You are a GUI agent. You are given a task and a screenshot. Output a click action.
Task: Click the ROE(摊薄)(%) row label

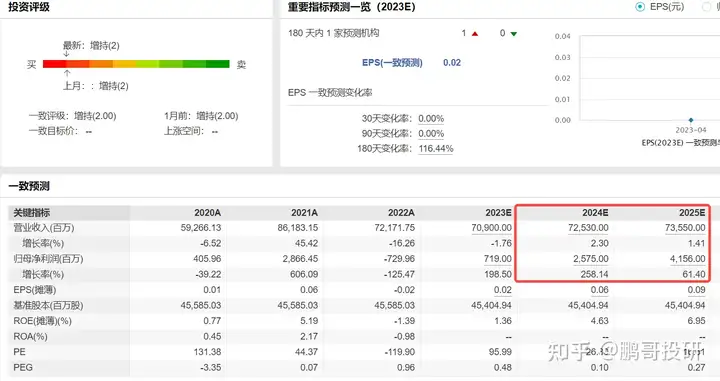42,321
